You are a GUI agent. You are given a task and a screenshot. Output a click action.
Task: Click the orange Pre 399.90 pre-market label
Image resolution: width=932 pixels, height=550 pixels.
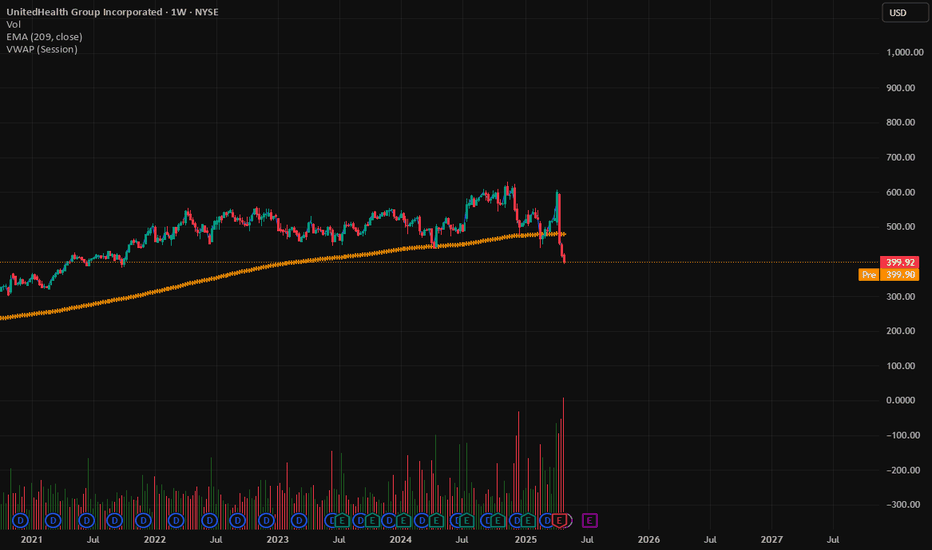pos(889,275)
